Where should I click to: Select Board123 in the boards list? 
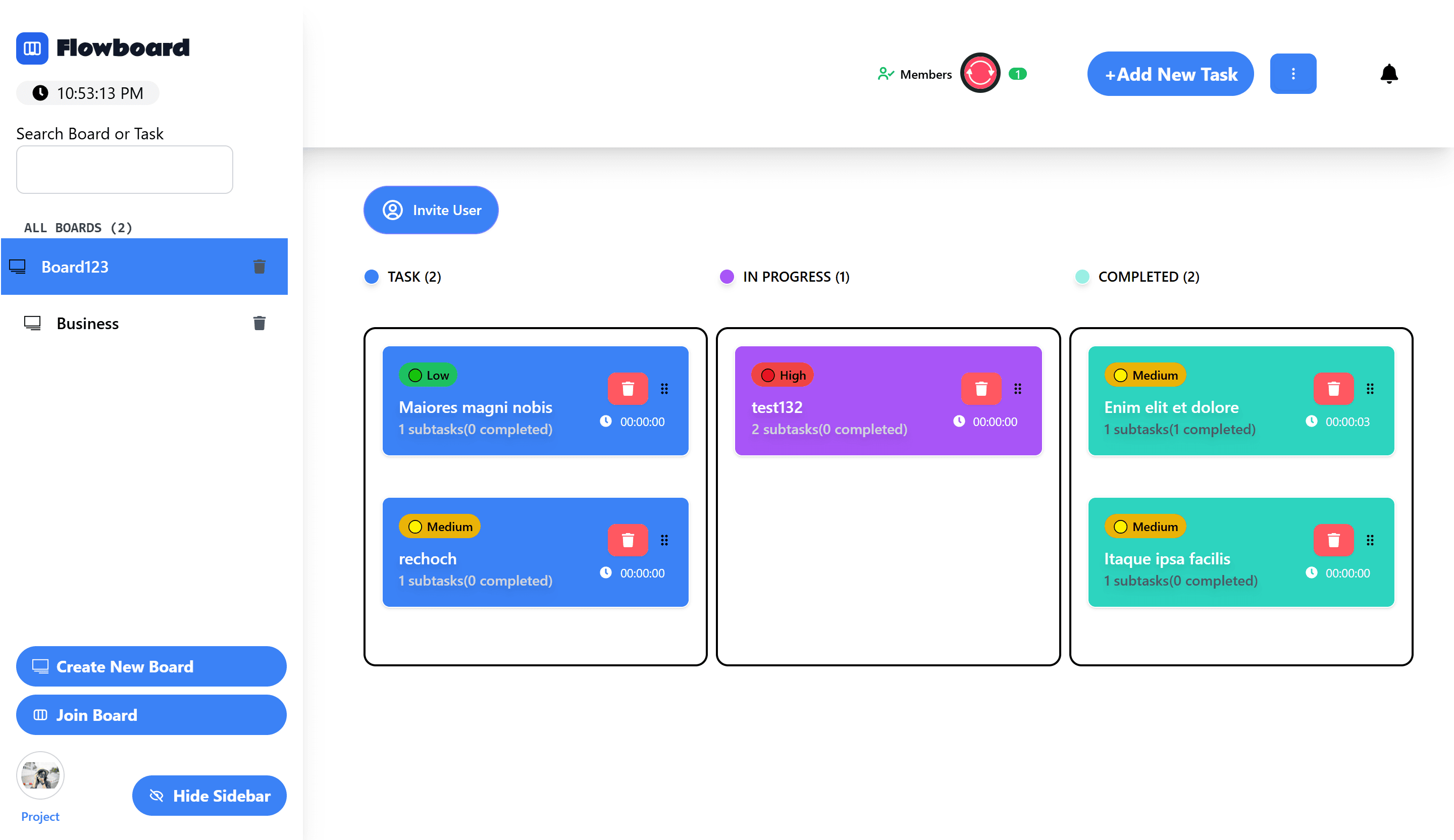point(75,267)
